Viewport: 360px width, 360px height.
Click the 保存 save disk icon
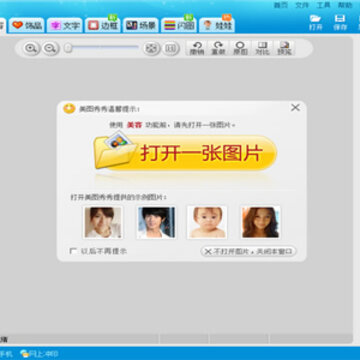click(340, 22)
